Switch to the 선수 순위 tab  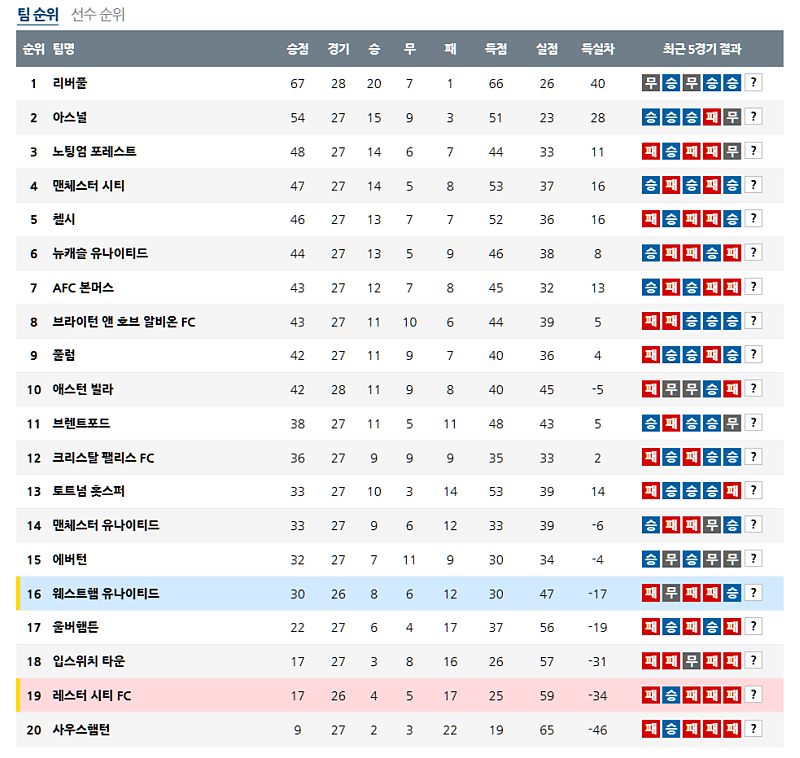[98, 15]
